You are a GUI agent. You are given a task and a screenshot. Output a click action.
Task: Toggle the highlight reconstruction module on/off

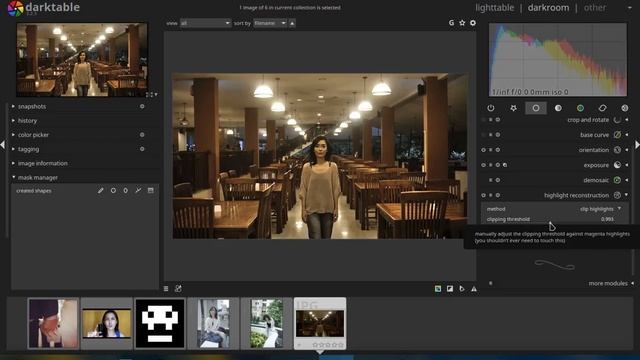pyautogui.click(x=483, y=195)
